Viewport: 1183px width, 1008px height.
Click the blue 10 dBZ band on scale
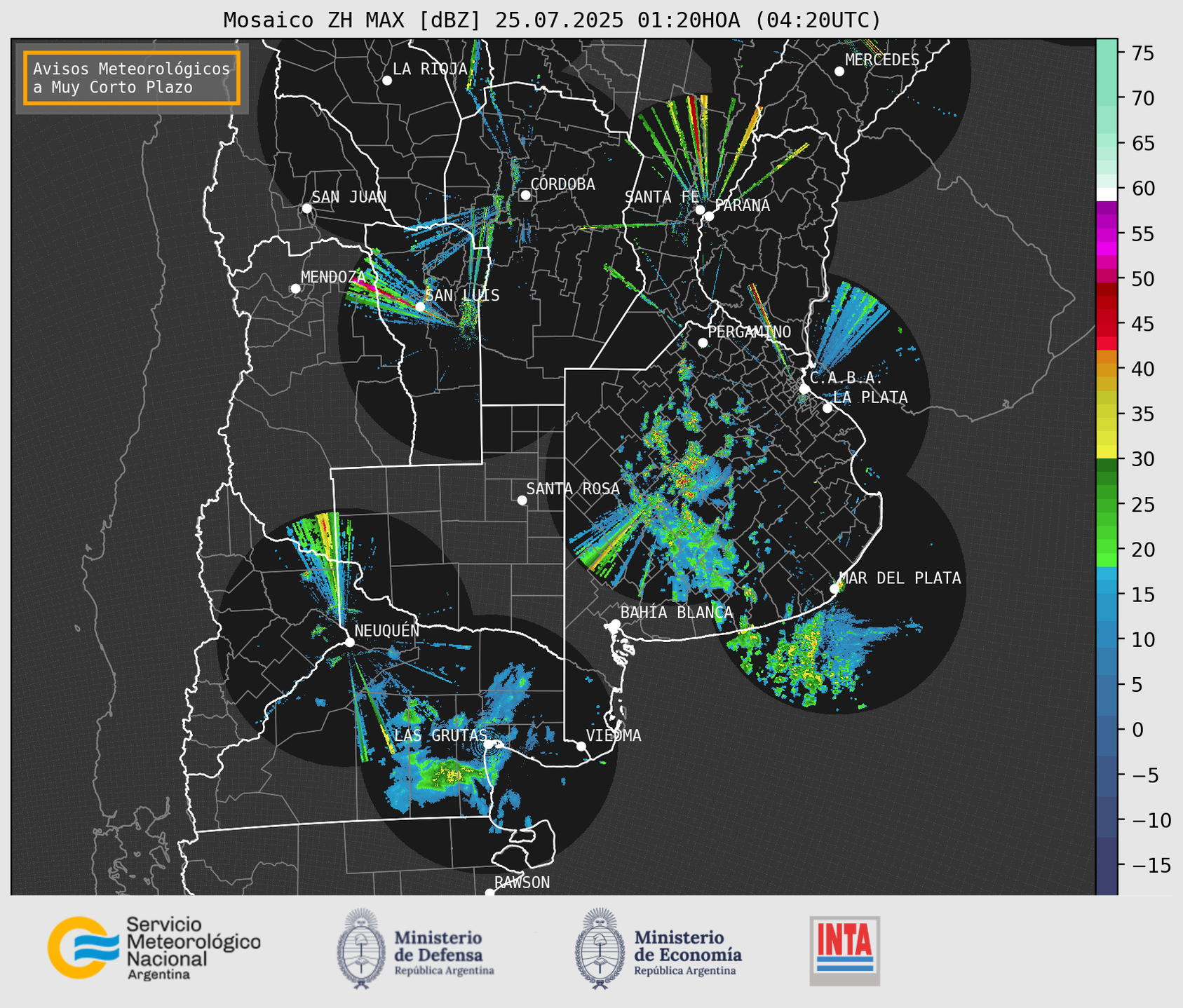[x=1107, y=639]
